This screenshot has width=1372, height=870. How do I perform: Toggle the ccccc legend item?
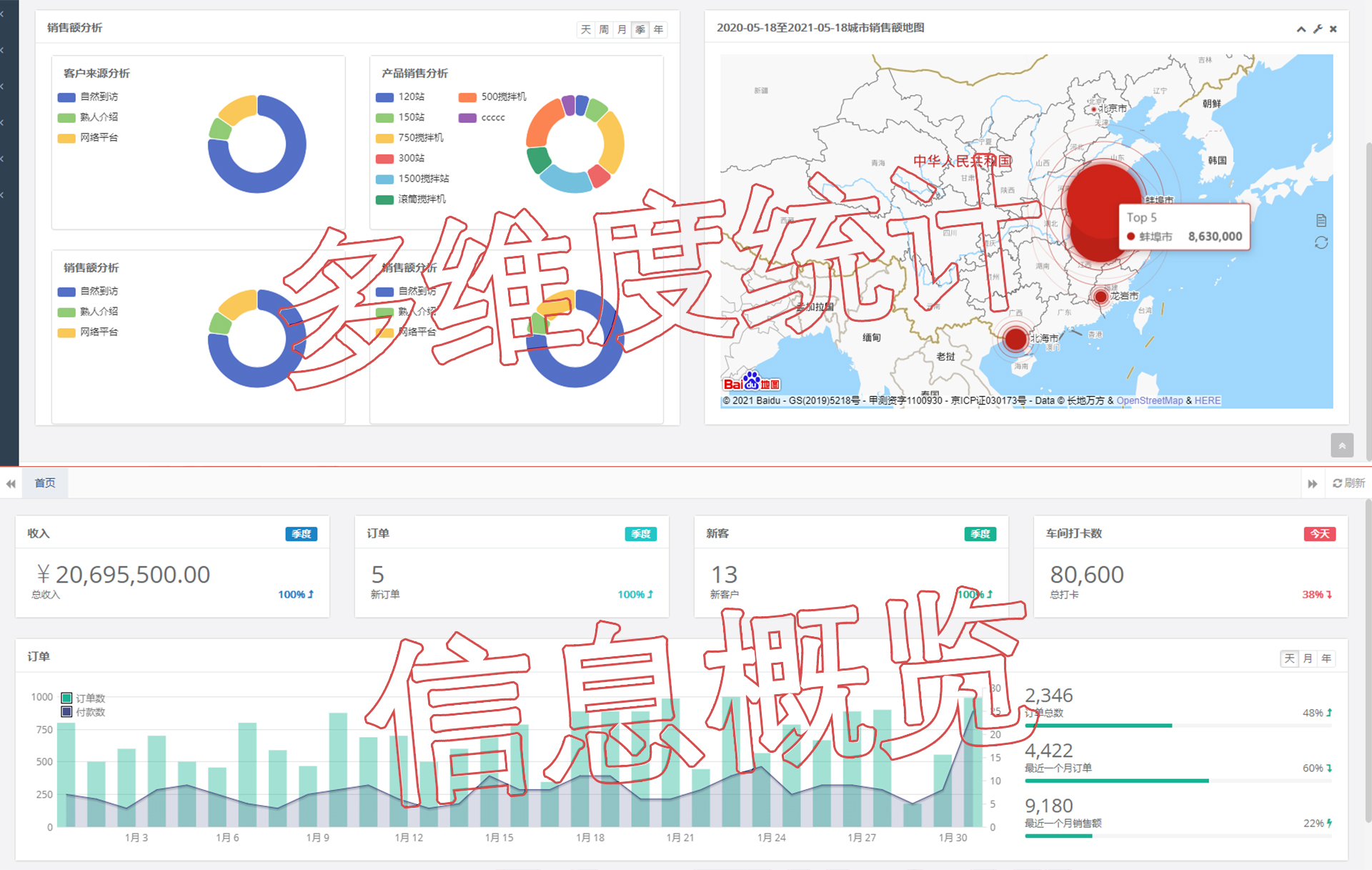482,117
